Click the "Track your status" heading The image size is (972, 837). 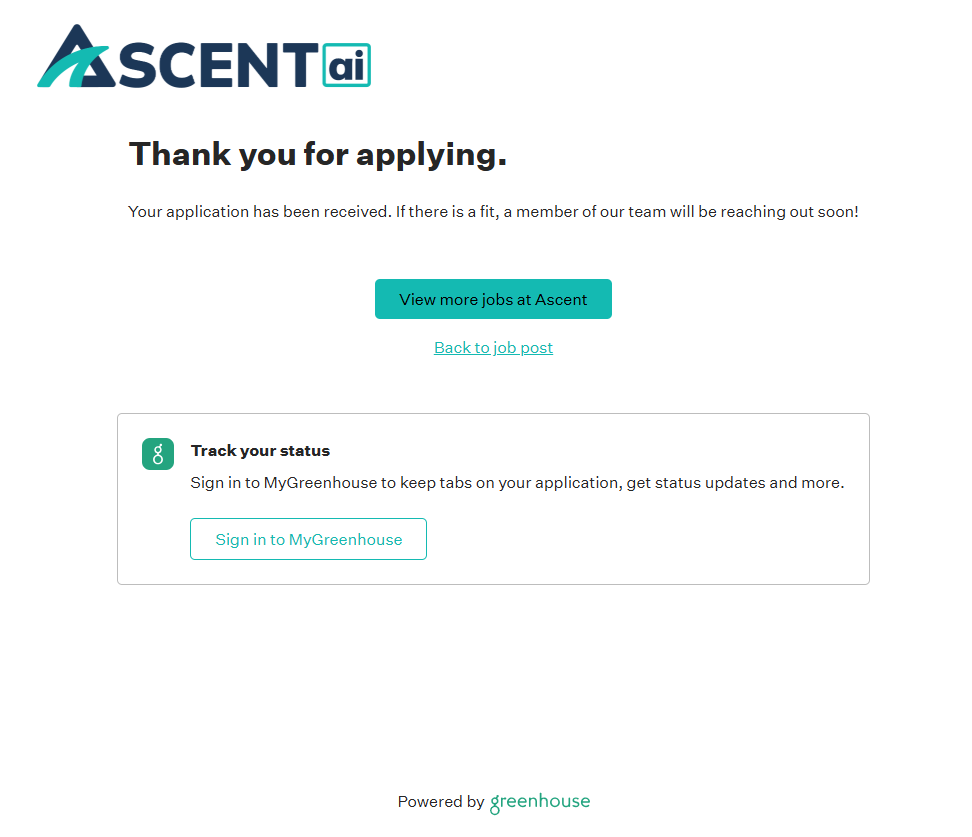pos(260,450)
